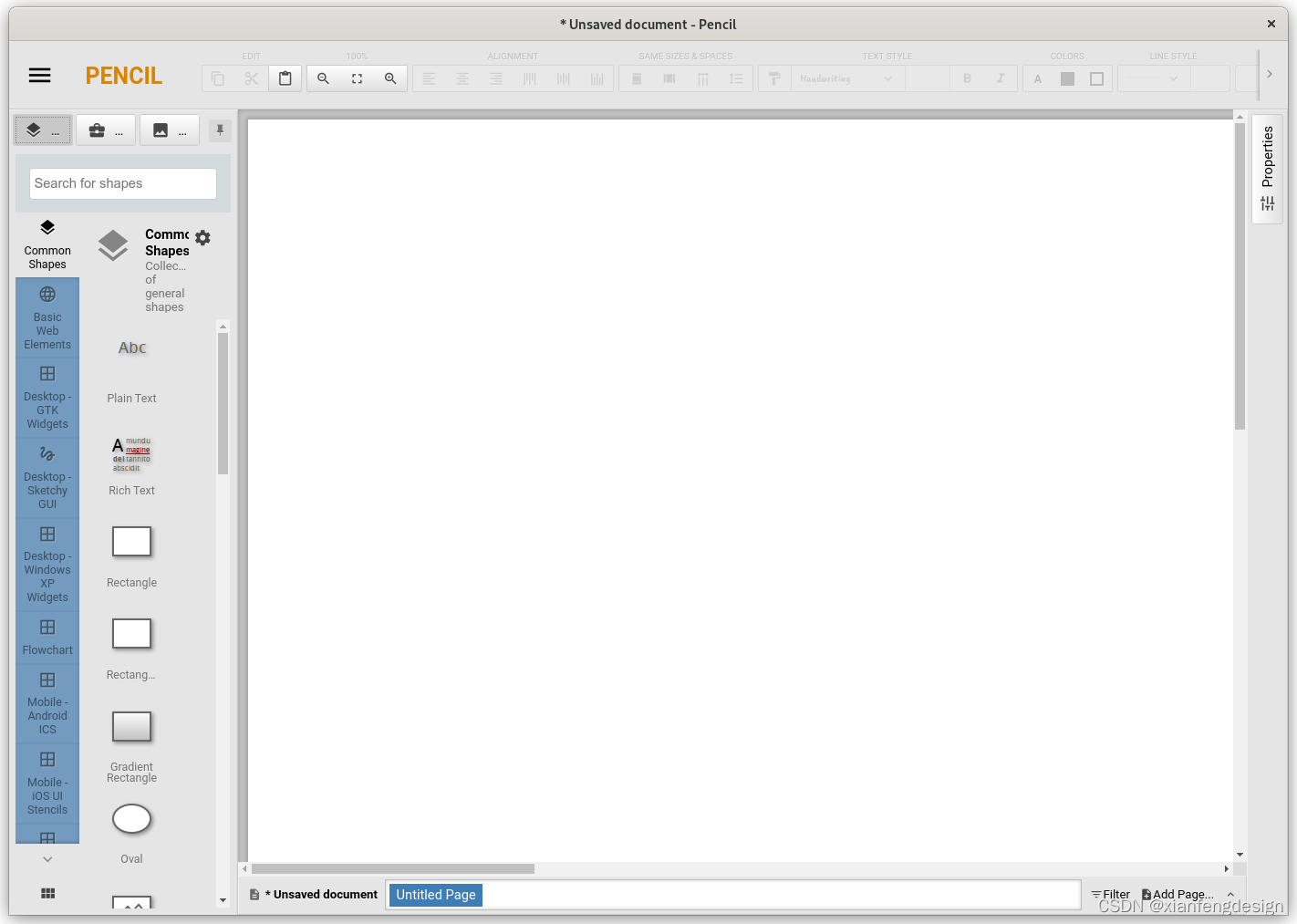Click the equal horizontal spacing icon

click(x=703, y=78)
